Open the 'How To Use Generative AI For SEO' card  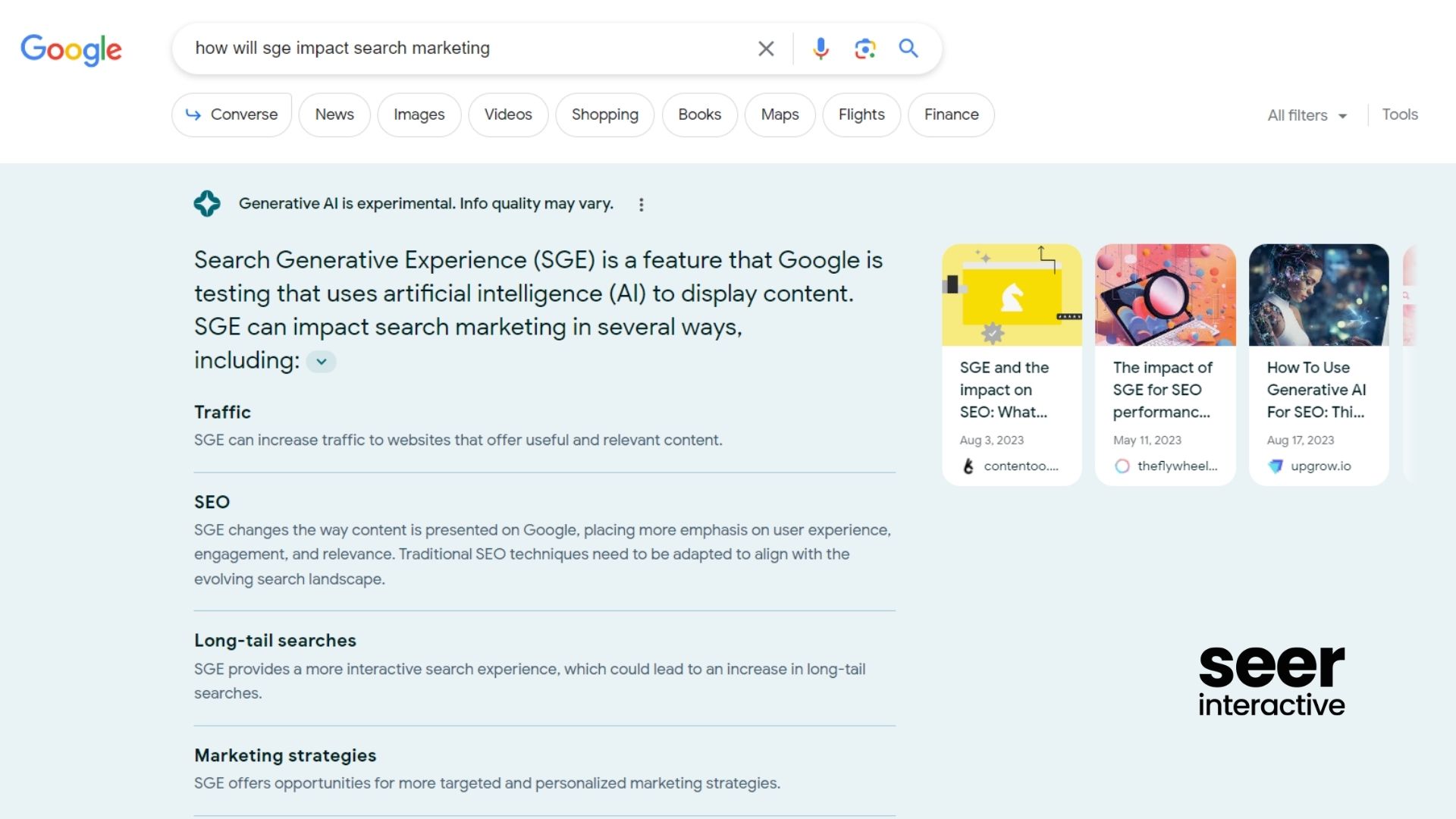[1316, 390]
